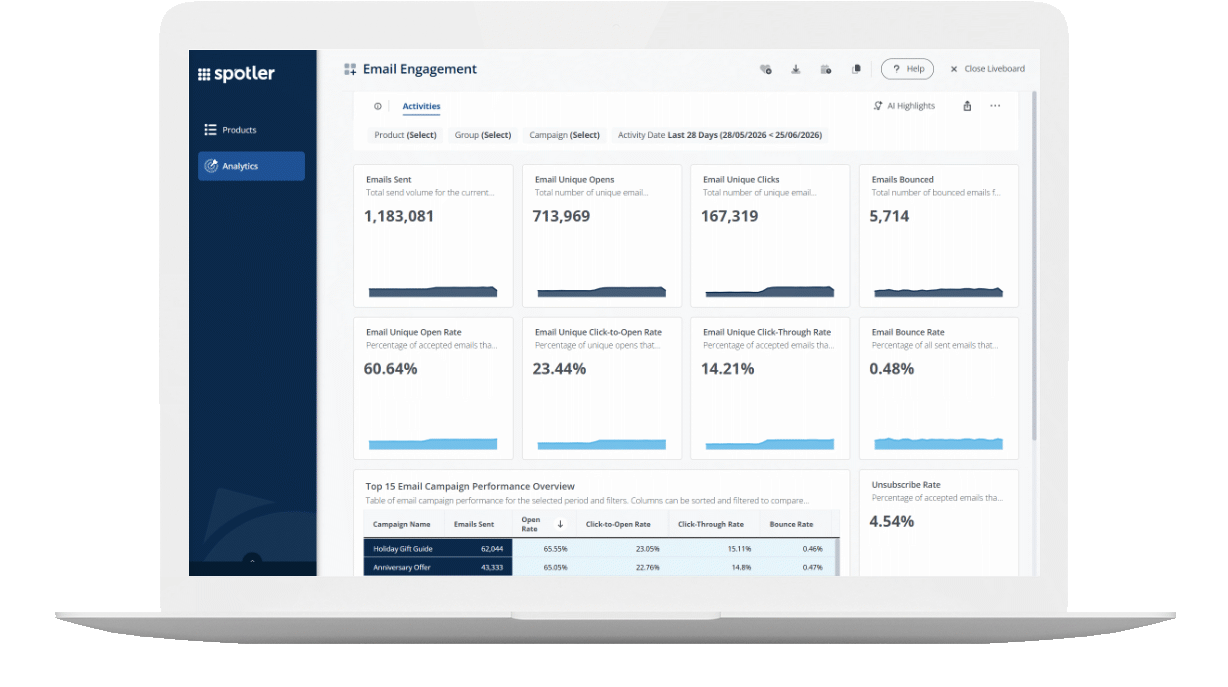
Task: Click the info icon beside Activities
Action: 378,106
